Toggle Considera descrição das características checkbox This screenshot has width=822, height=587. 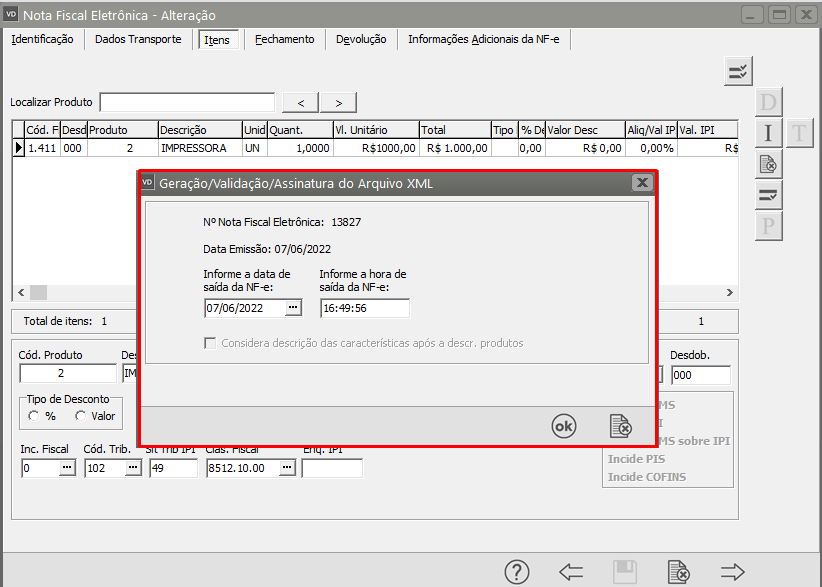pos(210,343)
